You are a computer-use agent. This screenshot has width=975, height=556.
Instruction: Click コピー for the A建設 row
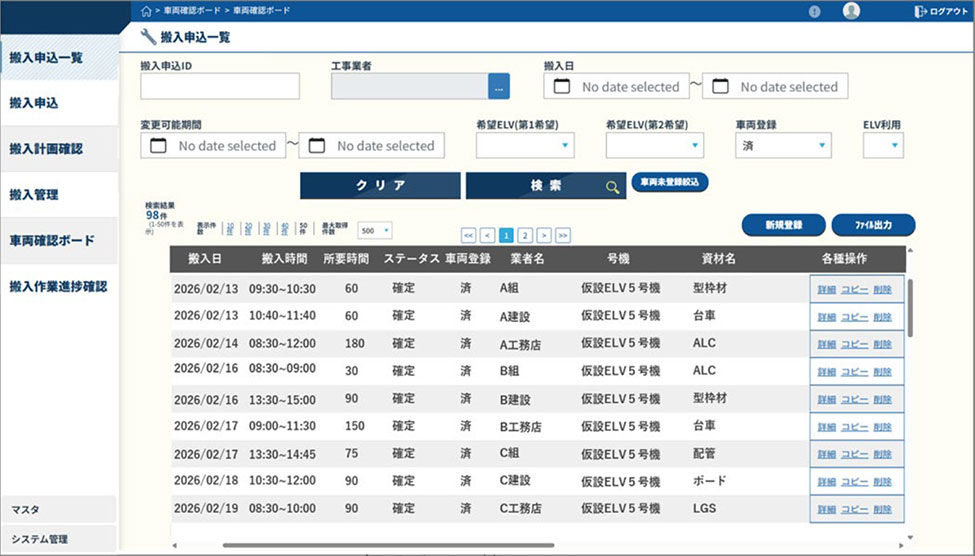(x=854, y=317)
